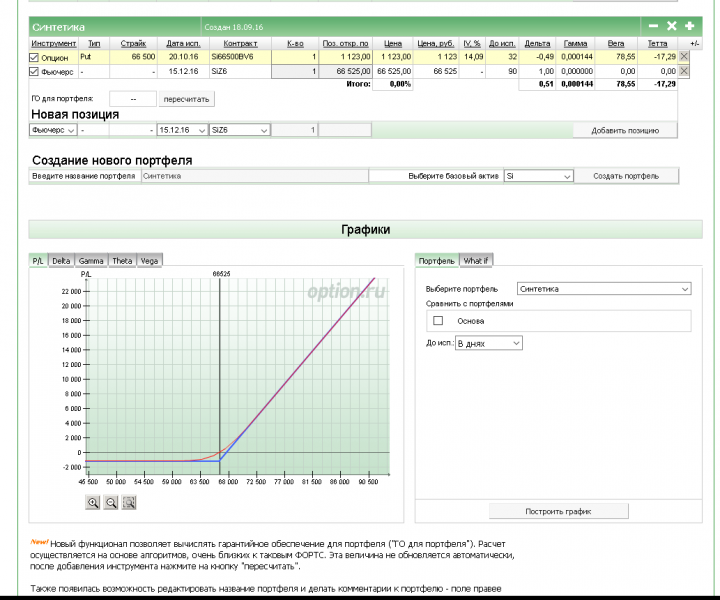Uncheck the Опцион position checkbox

coord(34,57)
